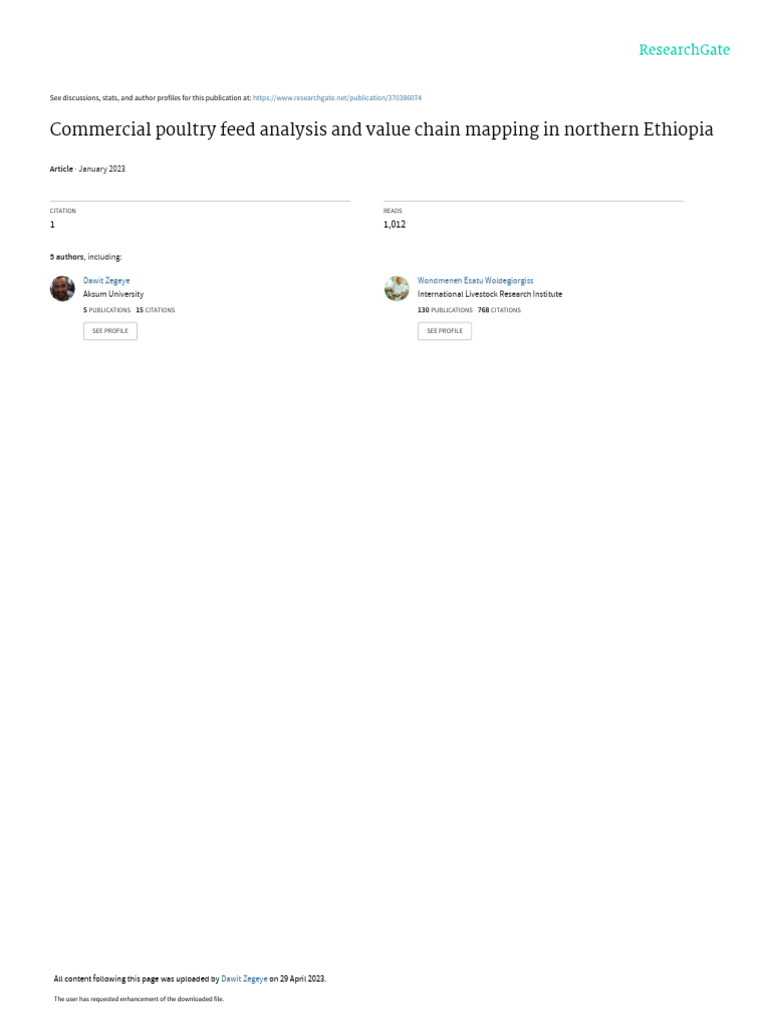The image size is (768, 1024).
Task: Click See Profile under Dawit Zegeye
Action: (x=110, y=331)
